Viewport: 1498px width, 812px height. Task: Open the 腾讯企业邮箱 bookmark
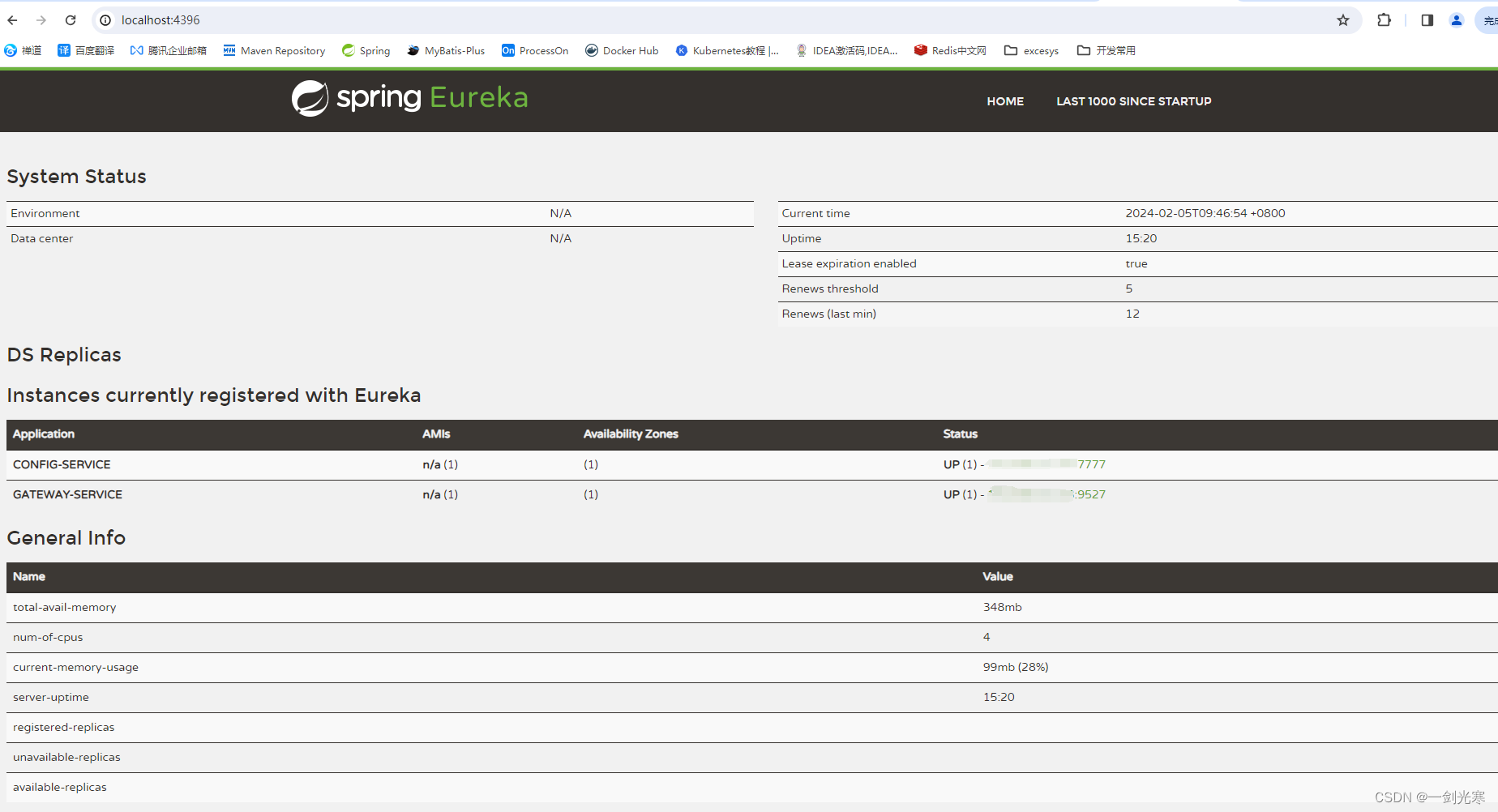click(x=168, y=50)
